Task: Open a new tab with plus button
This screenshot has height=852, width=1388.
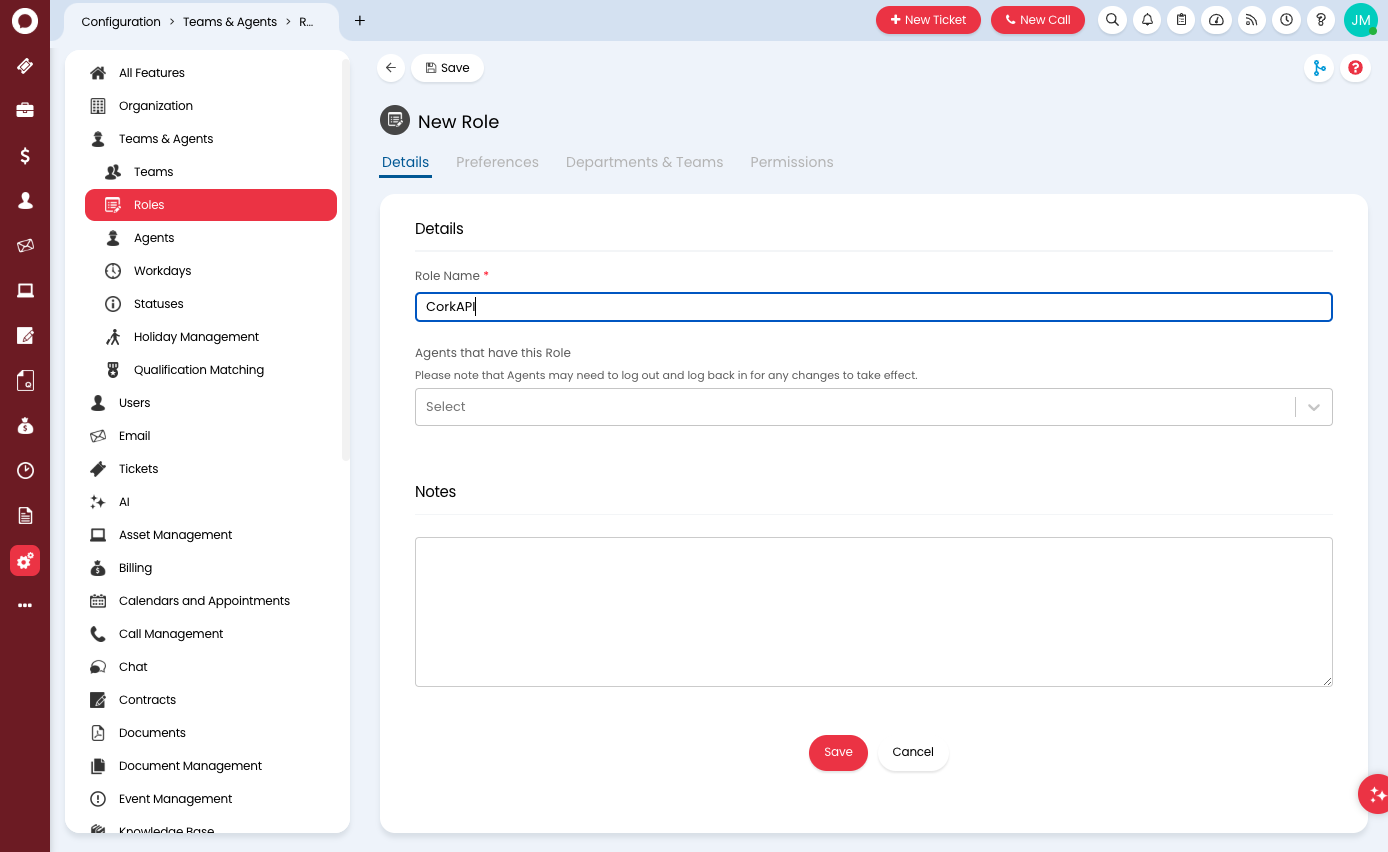Action: tap(360, 21)
